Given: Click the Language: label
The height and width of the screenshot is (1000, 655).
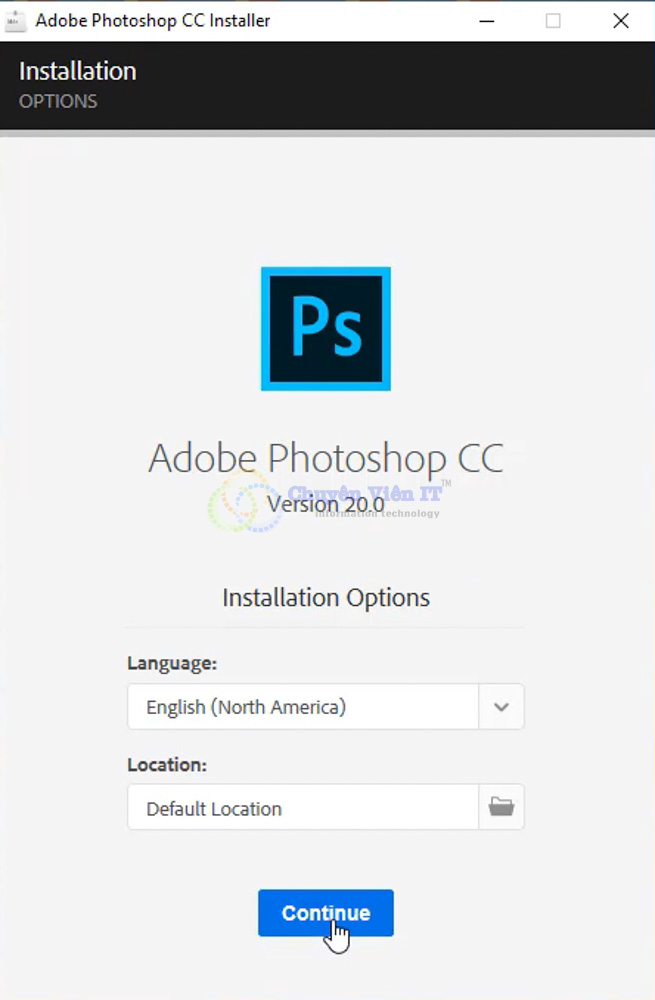Looking at the screenshot, I should coord(172,663).
